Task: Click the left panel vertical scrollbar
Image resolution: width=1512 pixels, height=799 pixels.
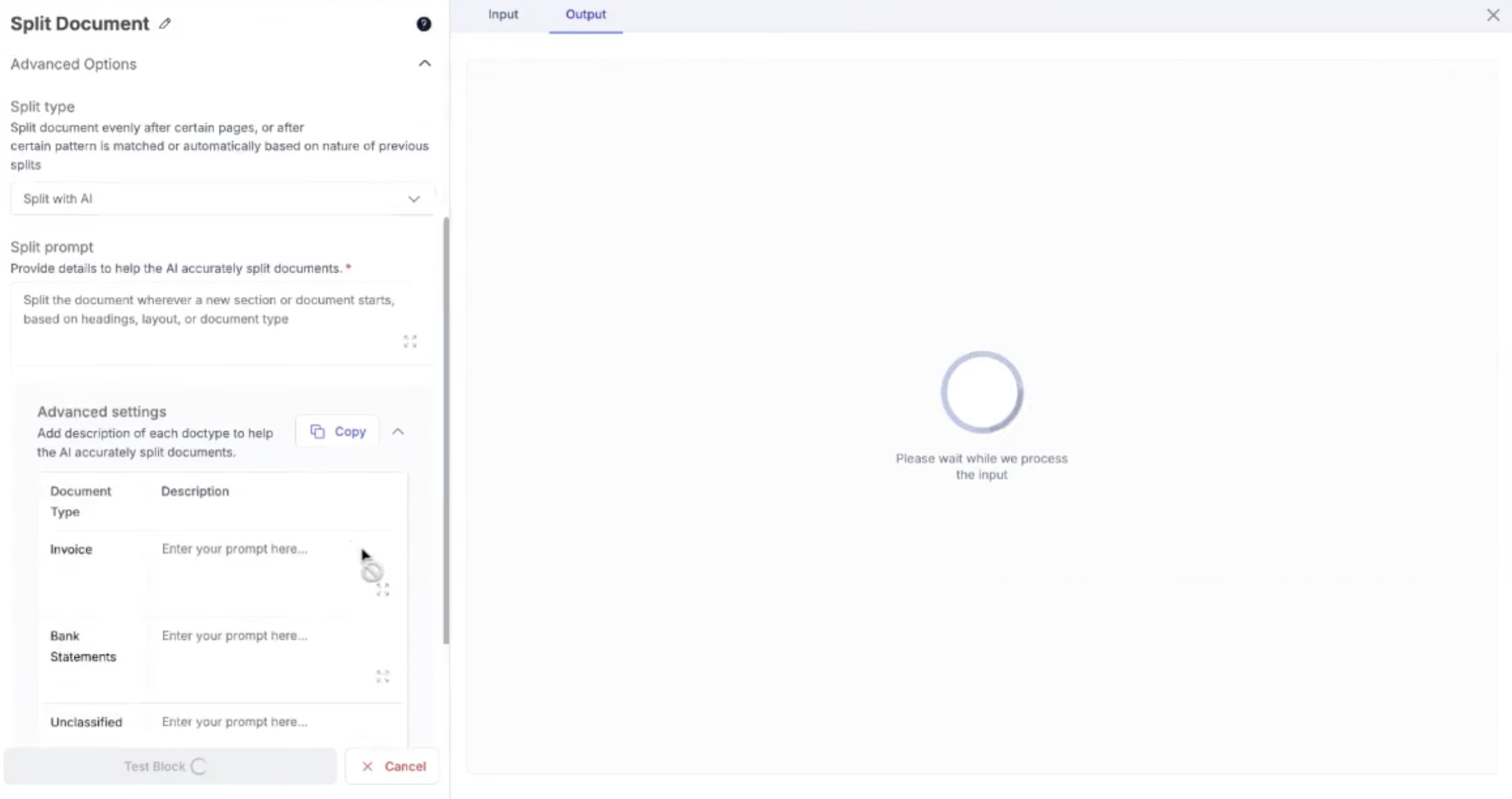Action: [446, 430]
